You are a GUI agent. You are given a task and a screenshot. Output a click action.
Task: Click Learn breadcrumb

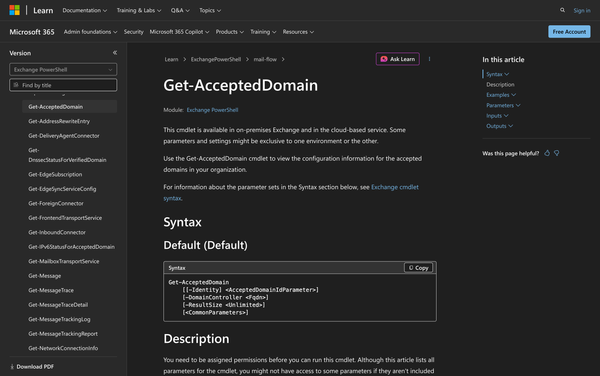[x=171, y=59]
